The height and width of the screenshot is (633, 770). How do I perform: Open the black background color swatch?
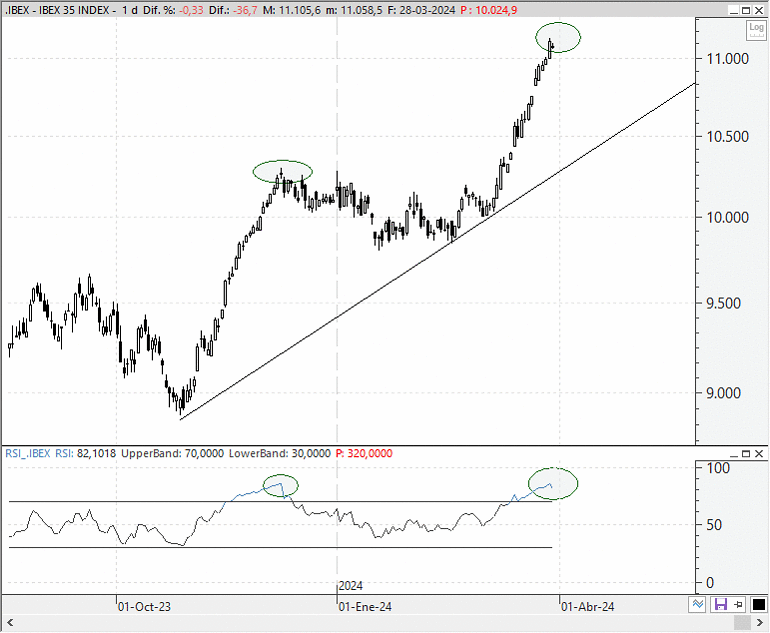pos(758,605)
